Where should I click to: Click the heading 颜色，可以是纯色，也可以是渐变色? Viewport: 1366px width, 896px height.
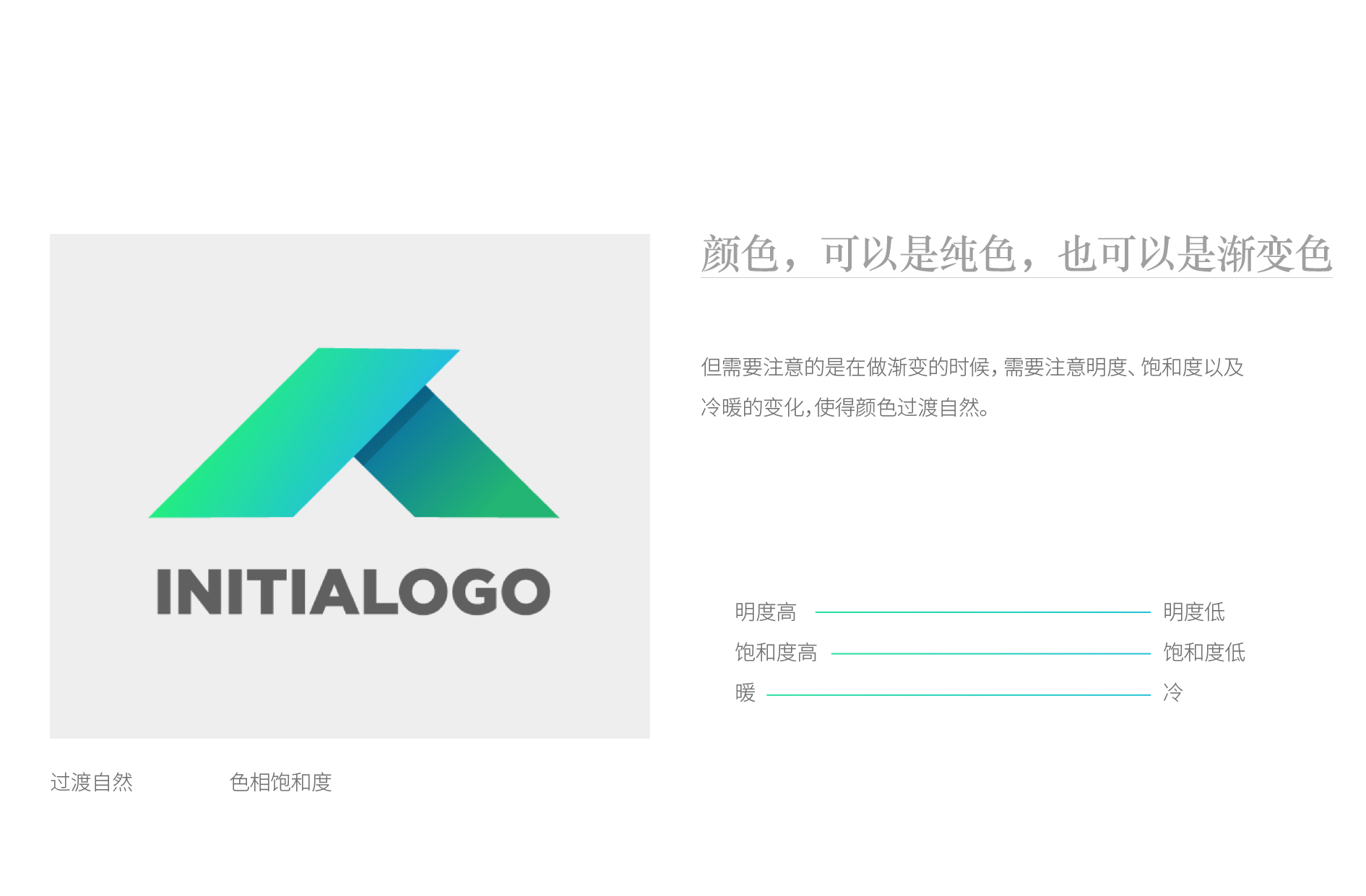[x=1016, y=254]
